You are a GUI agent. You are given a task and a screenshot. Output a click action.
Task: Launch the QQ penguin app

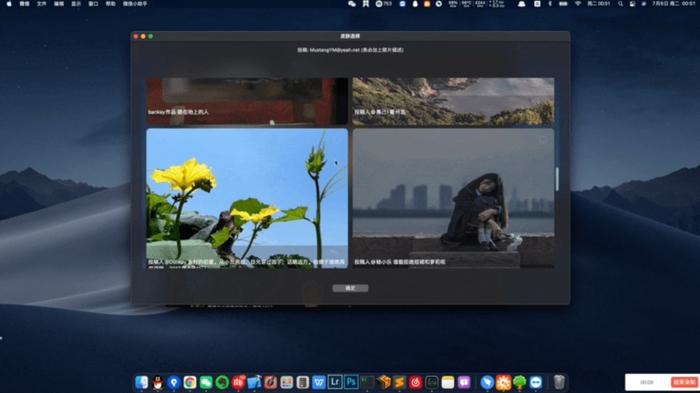coord(158,382)
